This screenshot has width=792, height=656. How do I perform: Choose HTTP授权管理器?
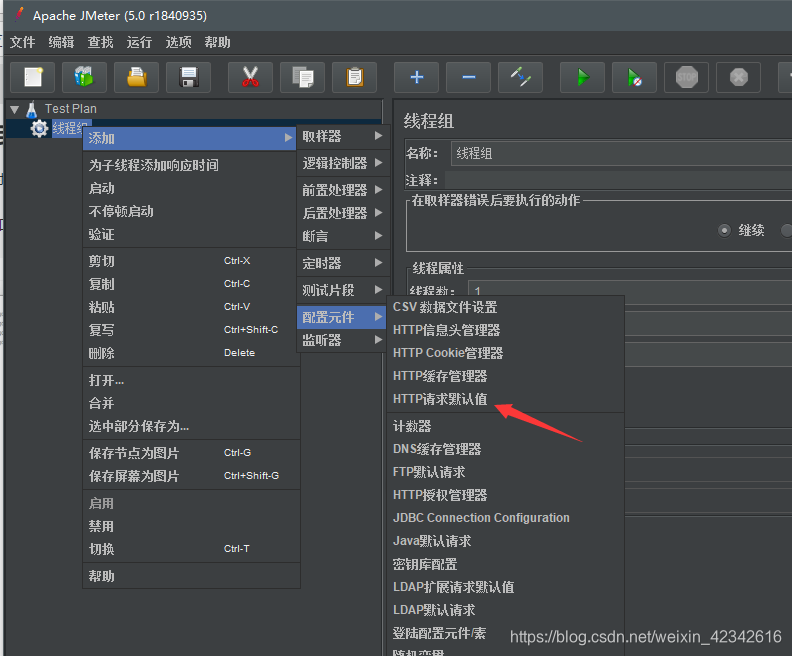point(506,495)
